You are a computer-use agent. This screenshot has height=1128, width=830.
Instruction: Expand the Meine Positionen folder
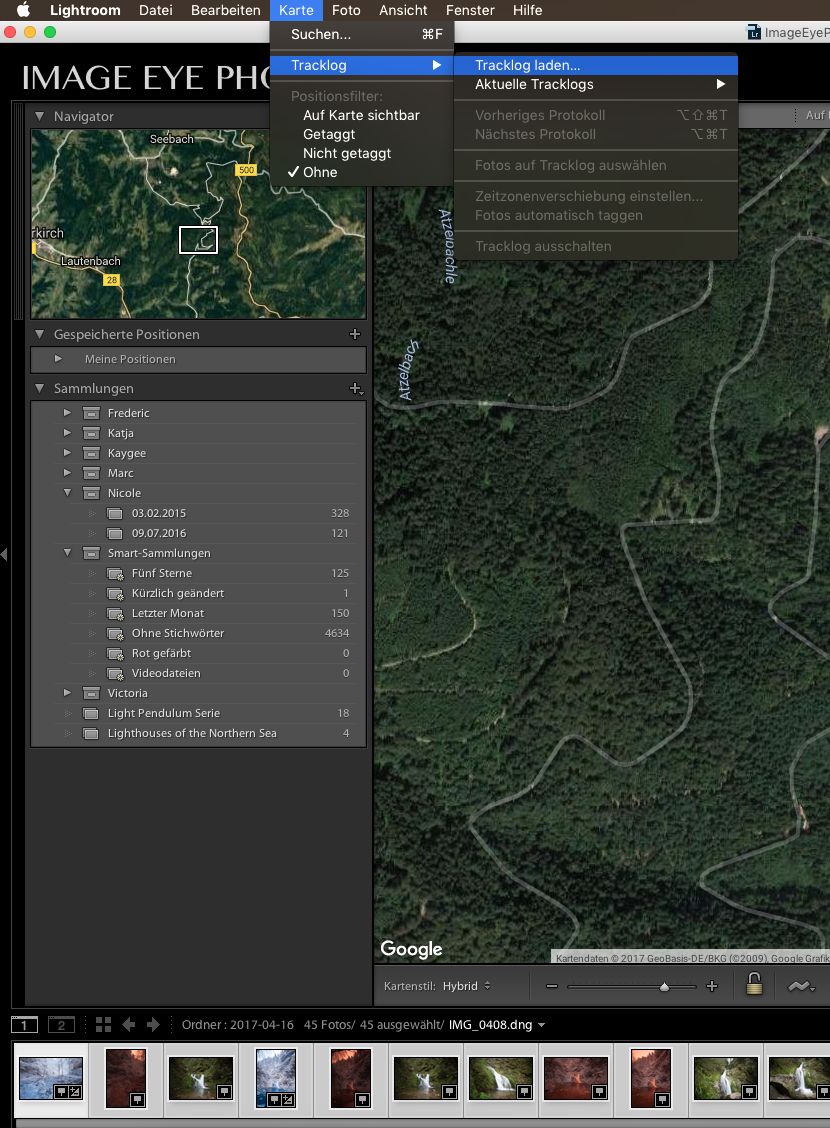(x=58, y=358)
